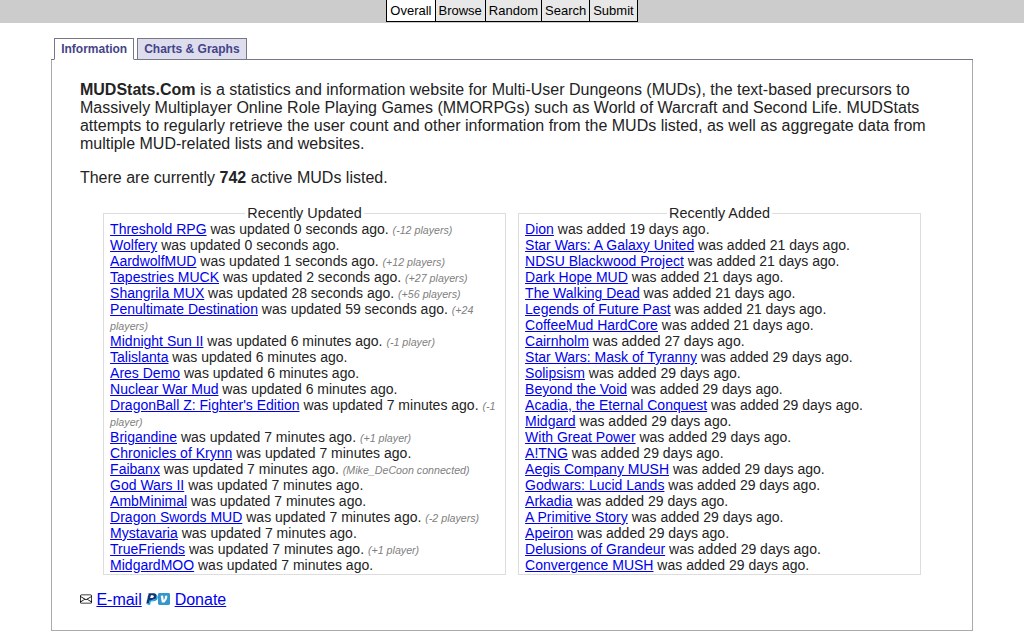
Task: Open the Beyond the Void link
Action: [x=576, y=389]
